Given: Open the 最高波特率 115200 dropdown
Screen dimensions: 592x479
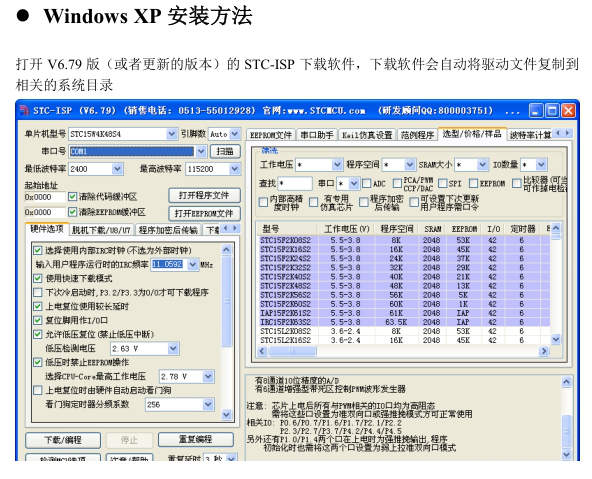Looking at the screenshot, I should [x=235, y=169].
